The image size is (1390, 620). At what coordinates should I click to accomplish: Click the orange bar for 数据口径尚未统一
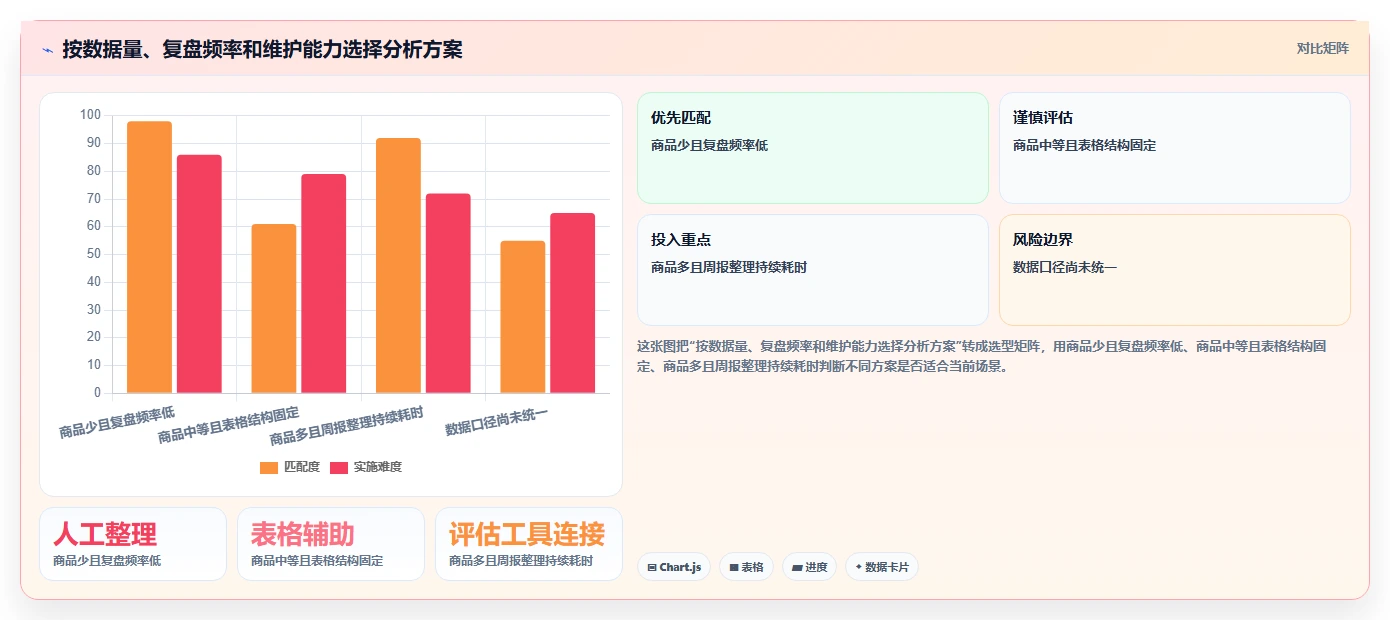[523, 317]
